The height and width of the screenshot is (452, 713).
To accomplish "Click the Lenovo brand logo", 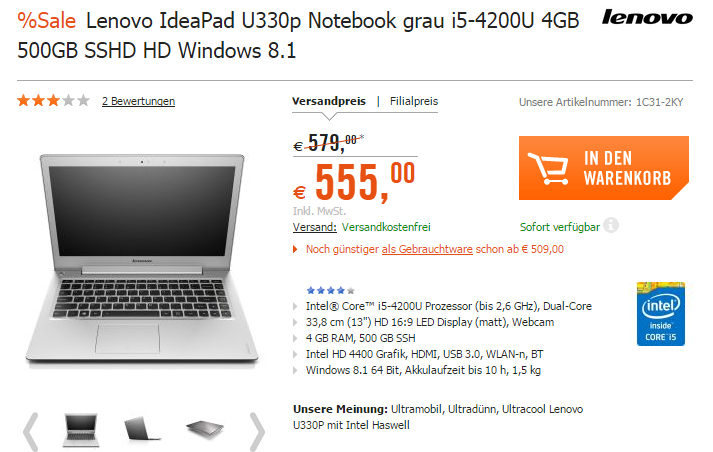I will pyautogui.click(x=647, y=17).
